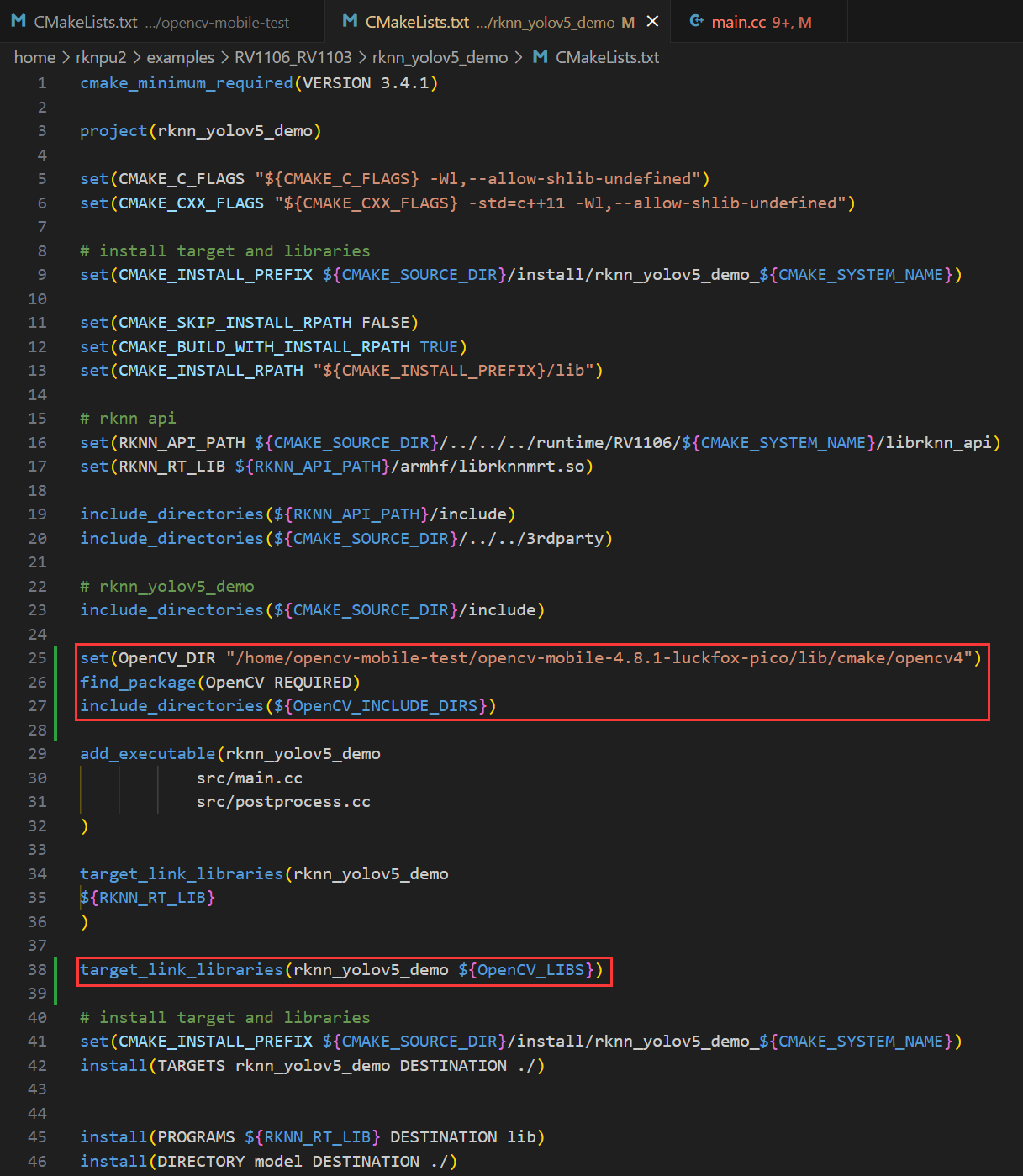Click 'TRUE' value on line 12
The height and width of the screenshot is (1176, 1023).
(439, 347)
